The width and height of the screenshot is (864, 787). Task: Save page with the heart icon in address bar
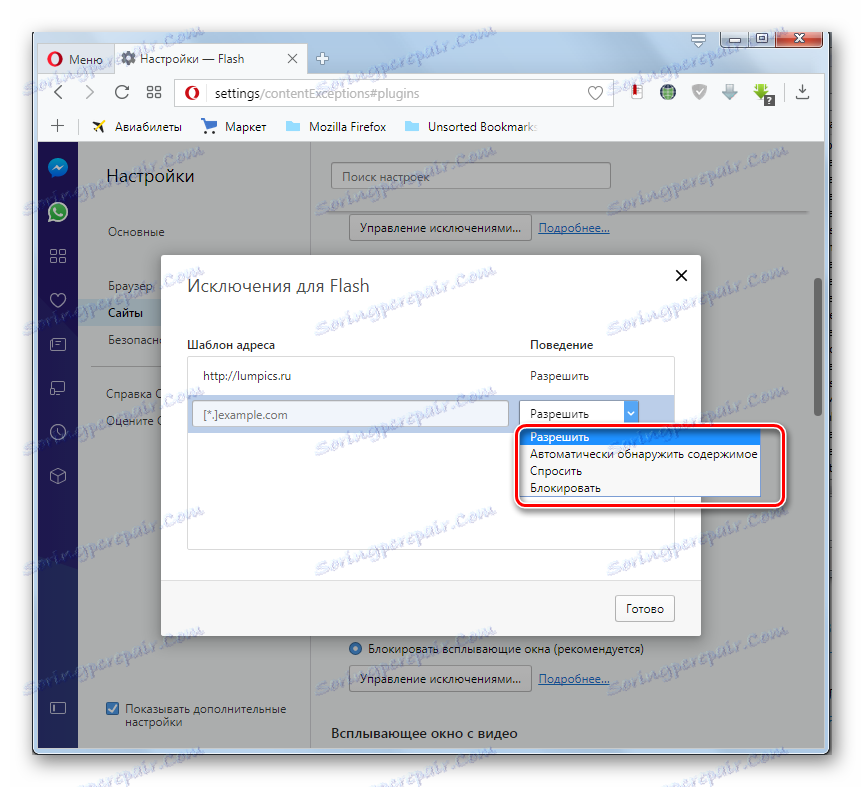pyautogui.click(x=595, y=92)
